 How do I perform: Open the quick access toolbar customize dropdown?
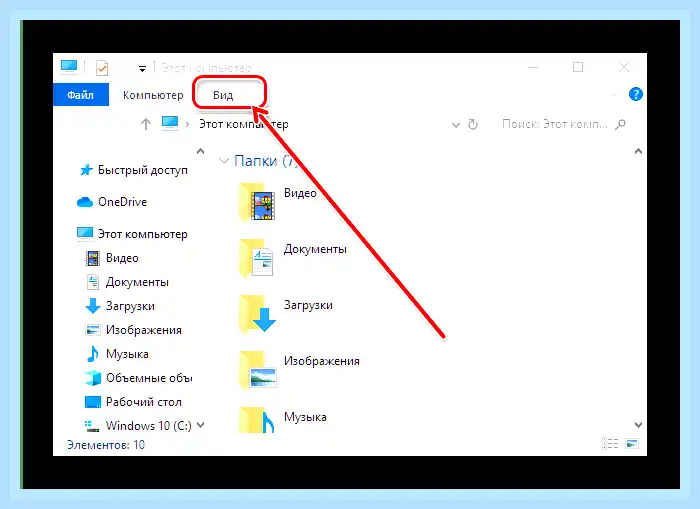[142, 69]
